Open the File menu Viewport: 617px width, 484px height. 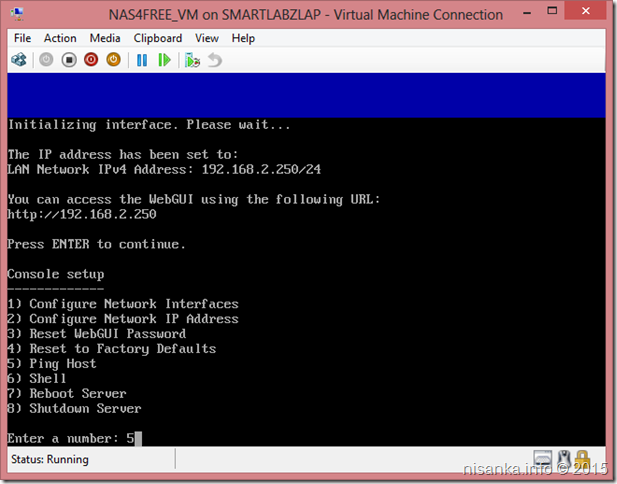(x=22, y=38)
